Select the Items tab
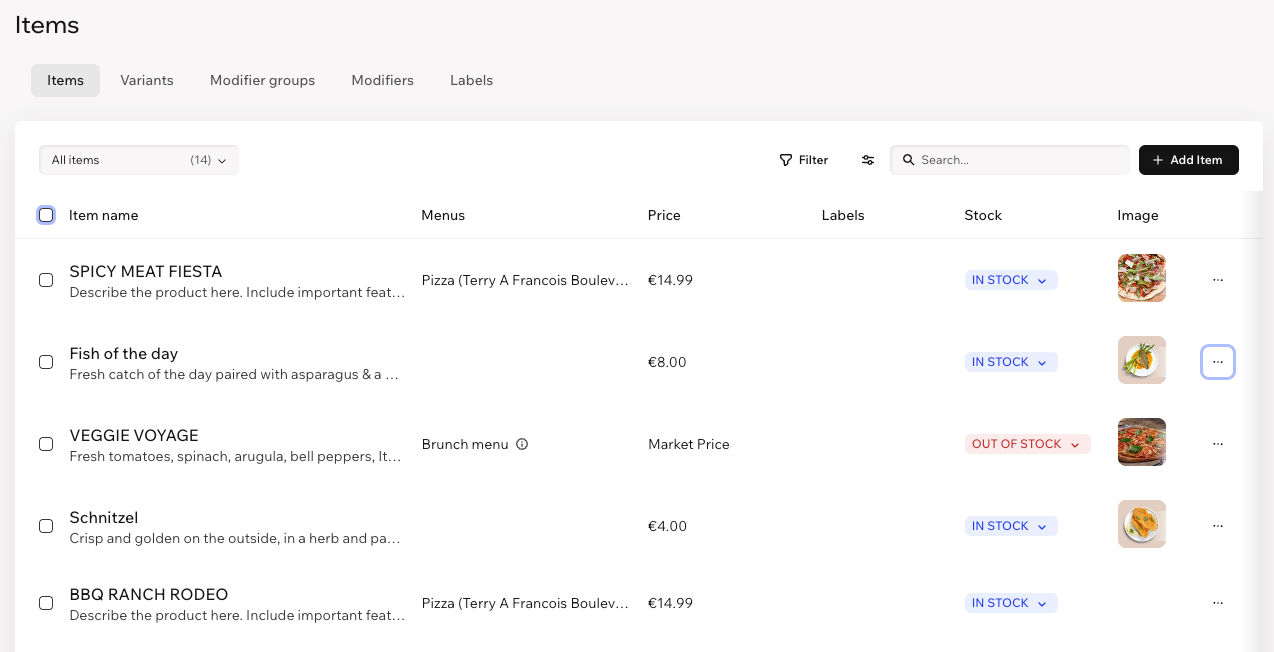 65,80
